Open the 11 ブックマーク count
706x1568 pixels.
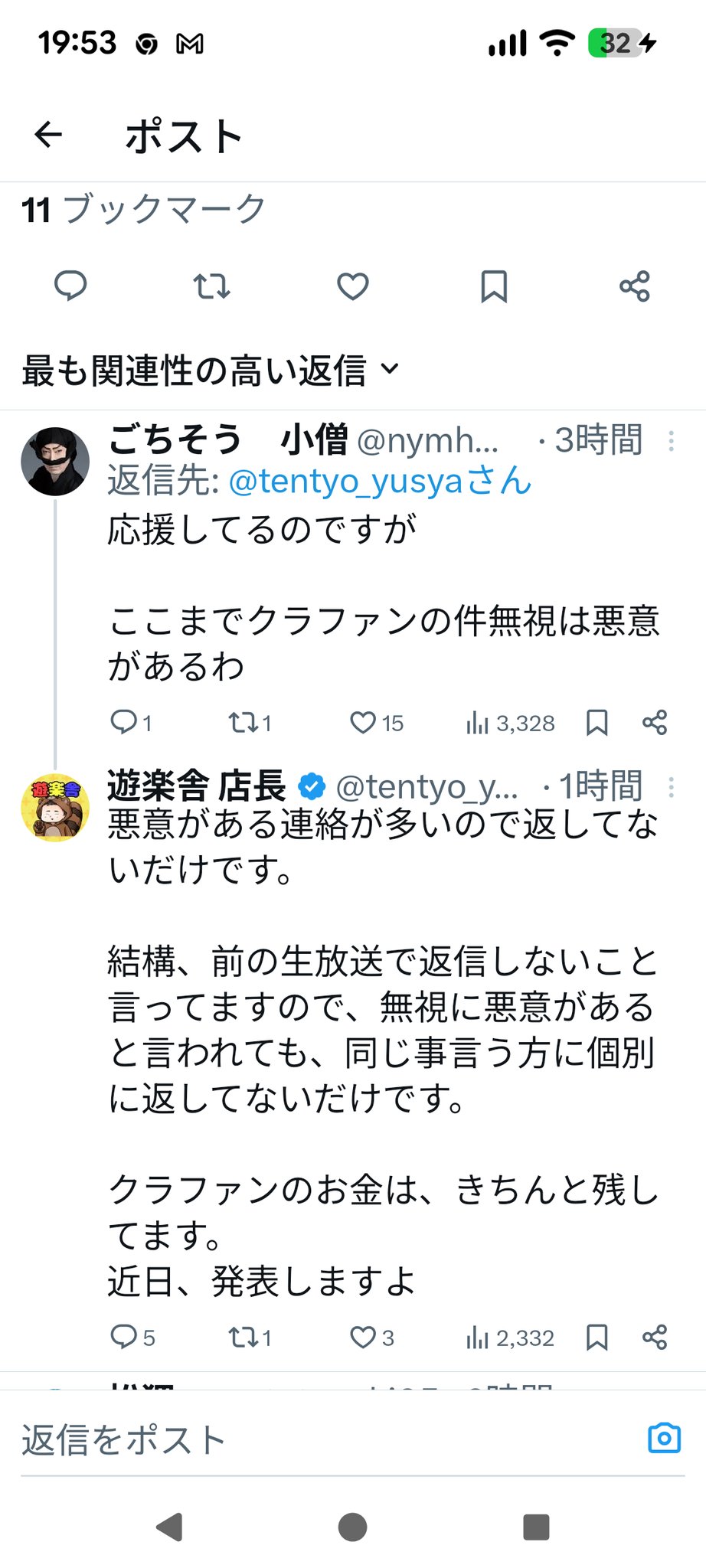(x=143, y=210)
